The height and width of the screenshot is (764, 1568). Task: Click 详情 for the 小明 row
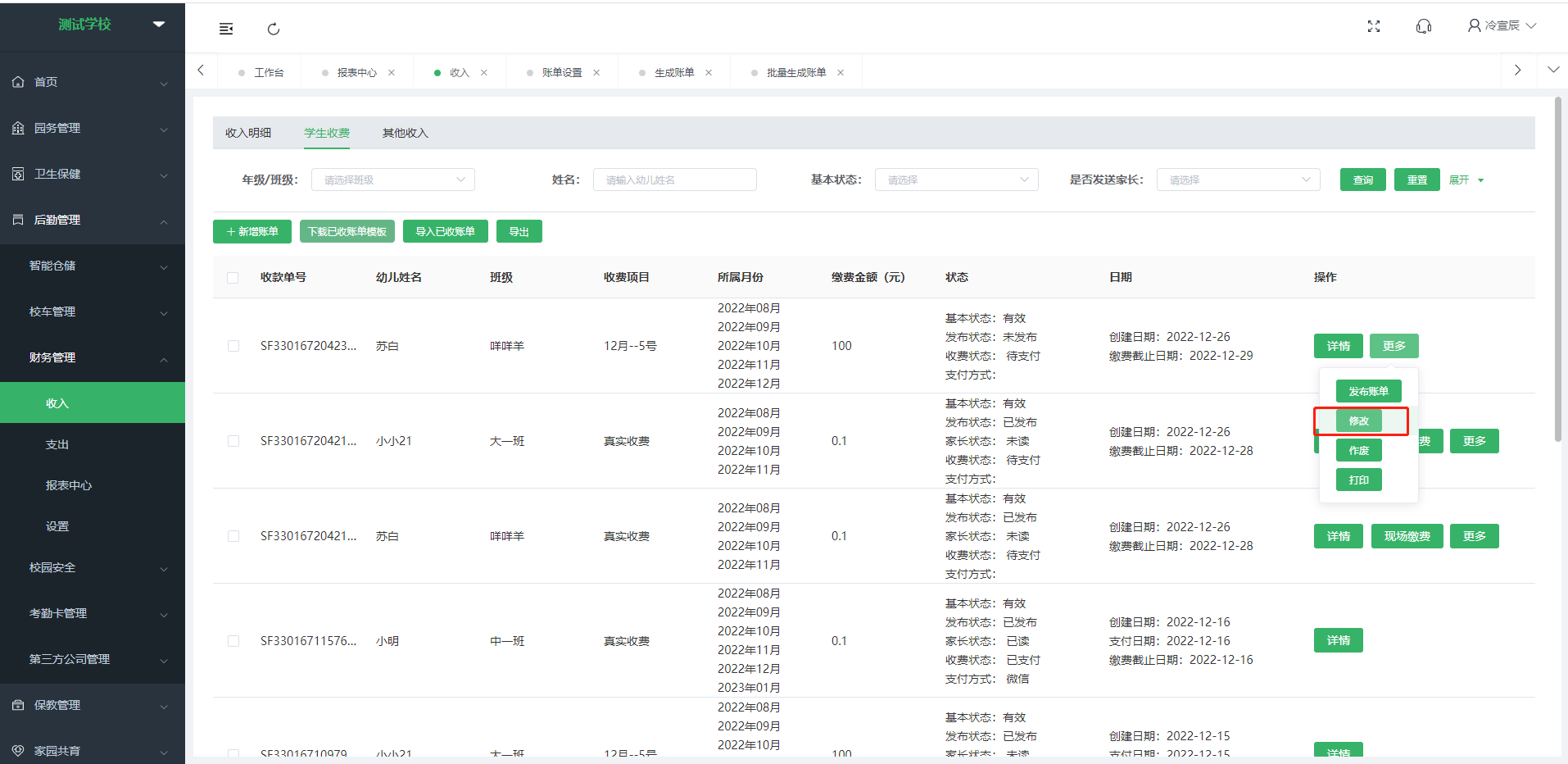point(1339,640)
